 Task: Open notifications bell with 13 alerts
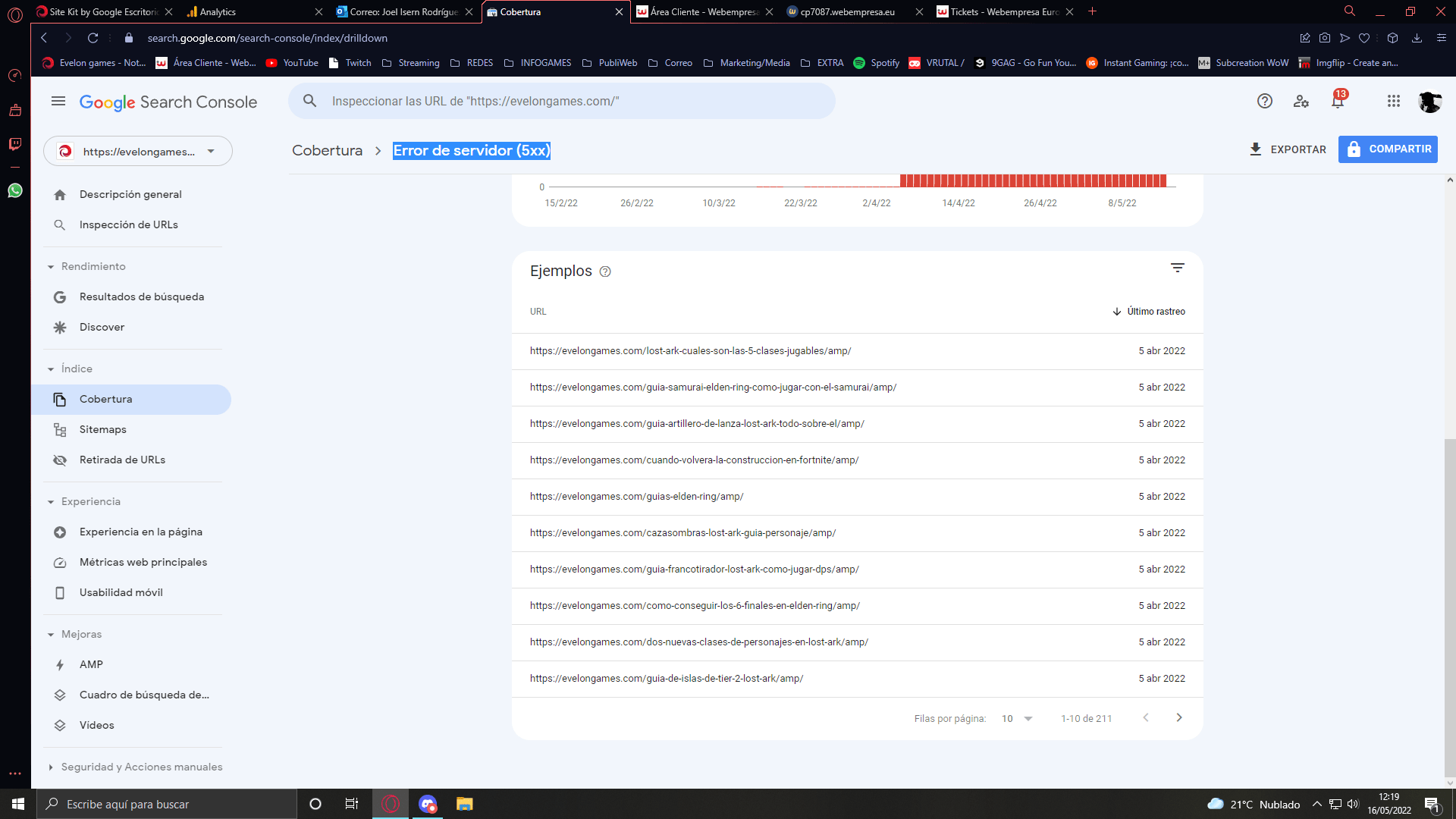pyautogui.click(x=1338, y=101)
